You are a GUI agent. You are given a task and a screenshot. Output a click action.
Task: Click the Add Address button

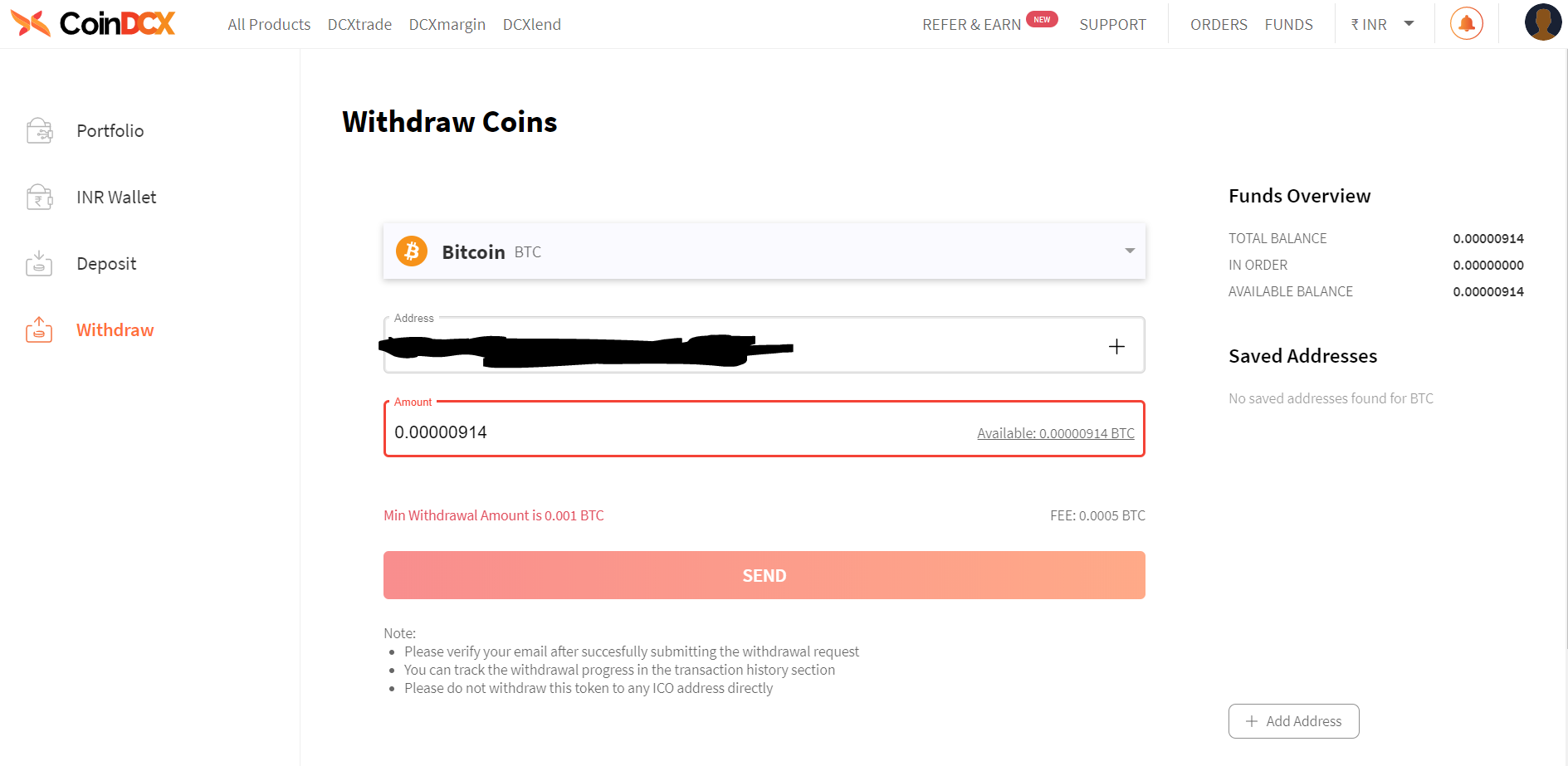click(x=1293, y=721)
